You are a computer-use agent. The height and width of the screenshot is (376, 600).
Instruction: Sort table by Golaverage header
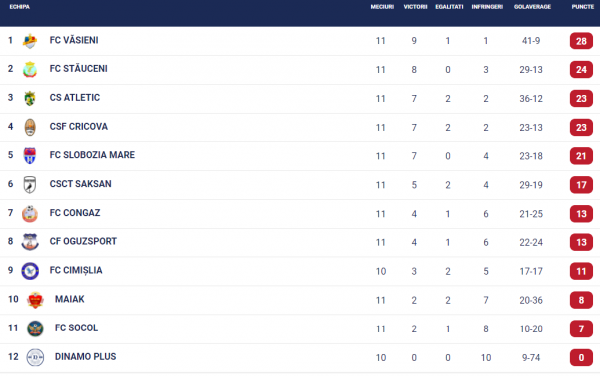[532, 7]
